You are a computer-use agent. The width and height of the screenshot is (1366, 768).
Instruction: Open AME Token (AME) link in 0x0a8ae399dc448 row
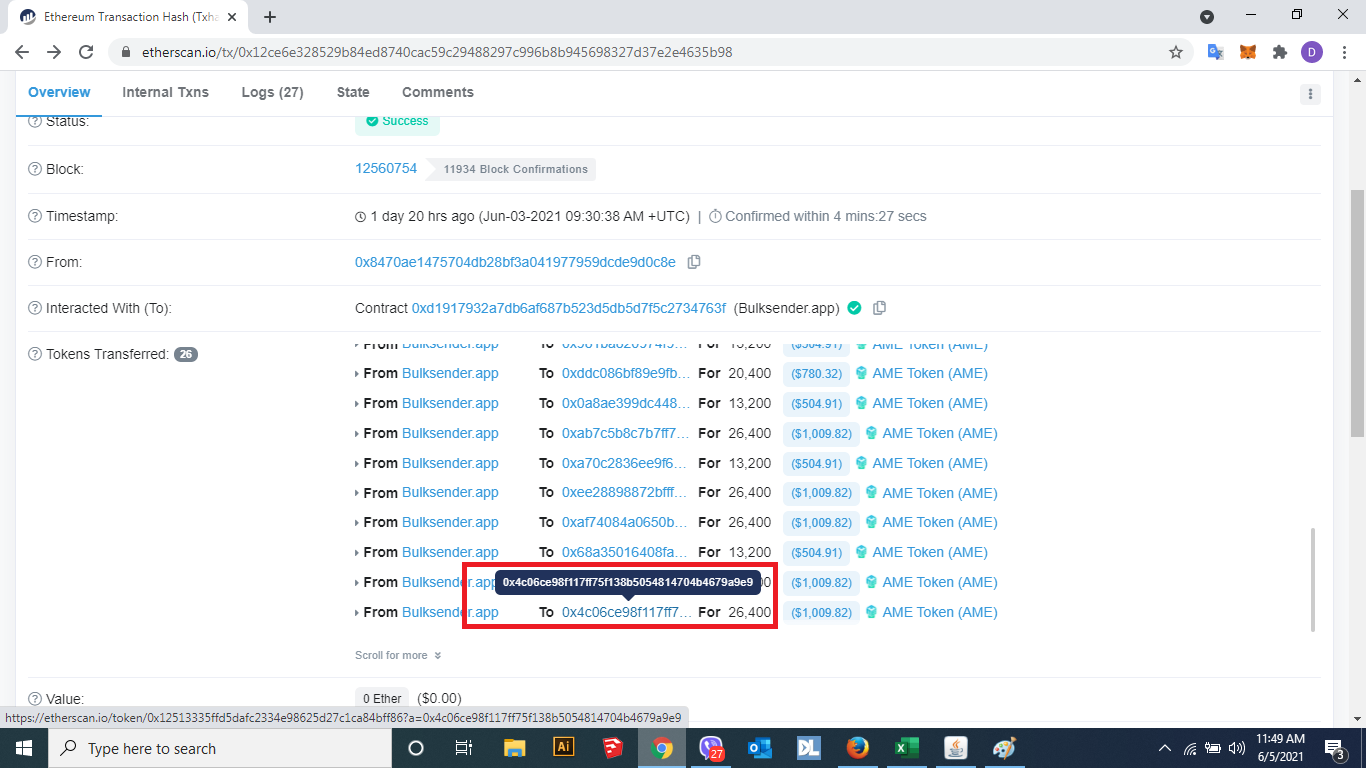(x=930, y=403)
